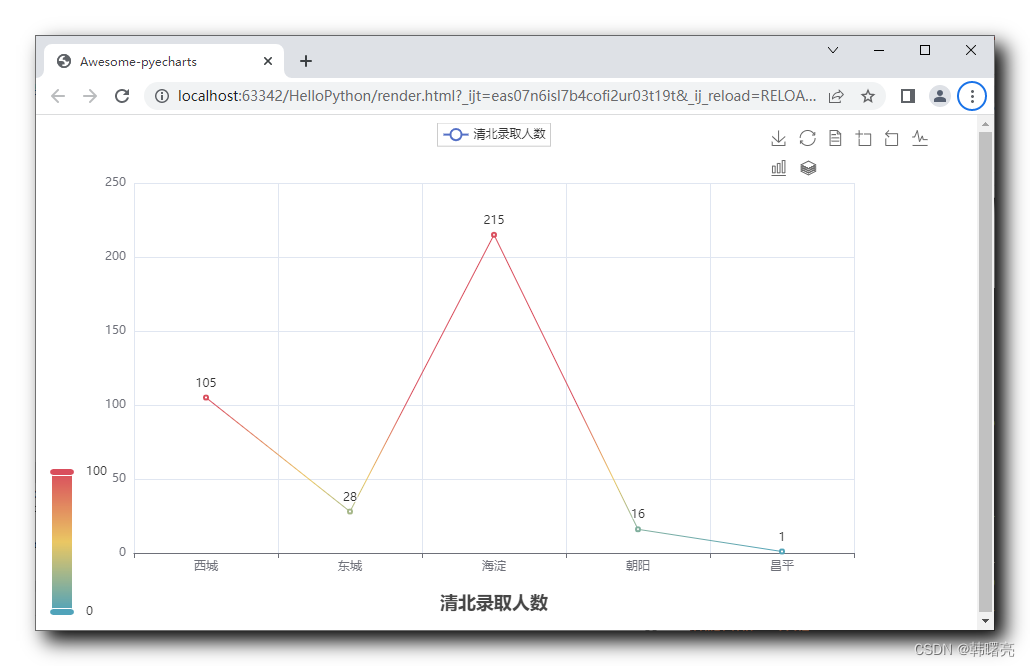Click the legend circle marker to hide series

[456, 134]
